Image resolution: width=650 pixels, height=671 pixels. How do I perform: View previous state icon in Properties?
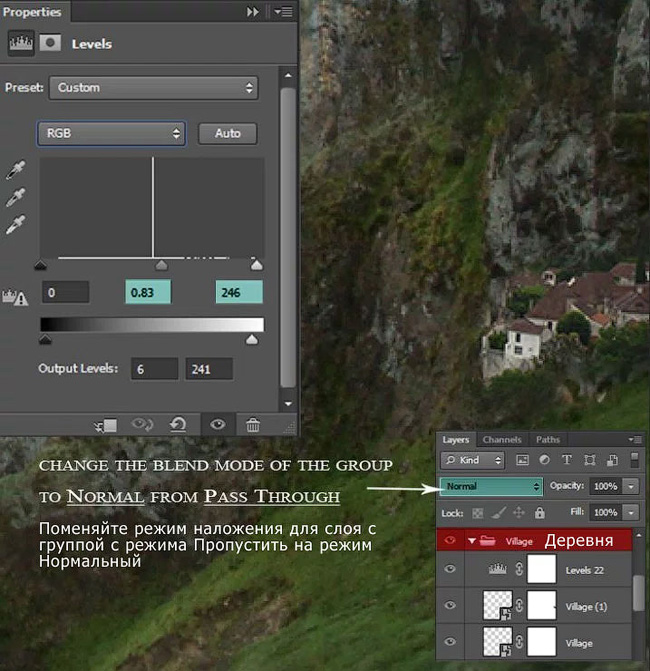pyautogui.click(x=142, y=425)
